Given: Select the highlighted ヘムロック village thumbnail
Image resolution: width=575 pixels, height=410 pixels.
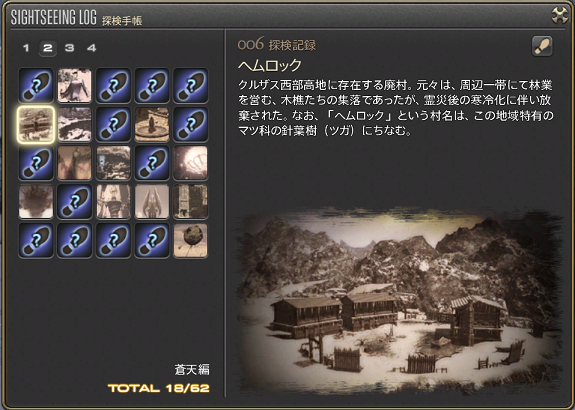Looking at the screenshot, I should click(x=36, y=124).
